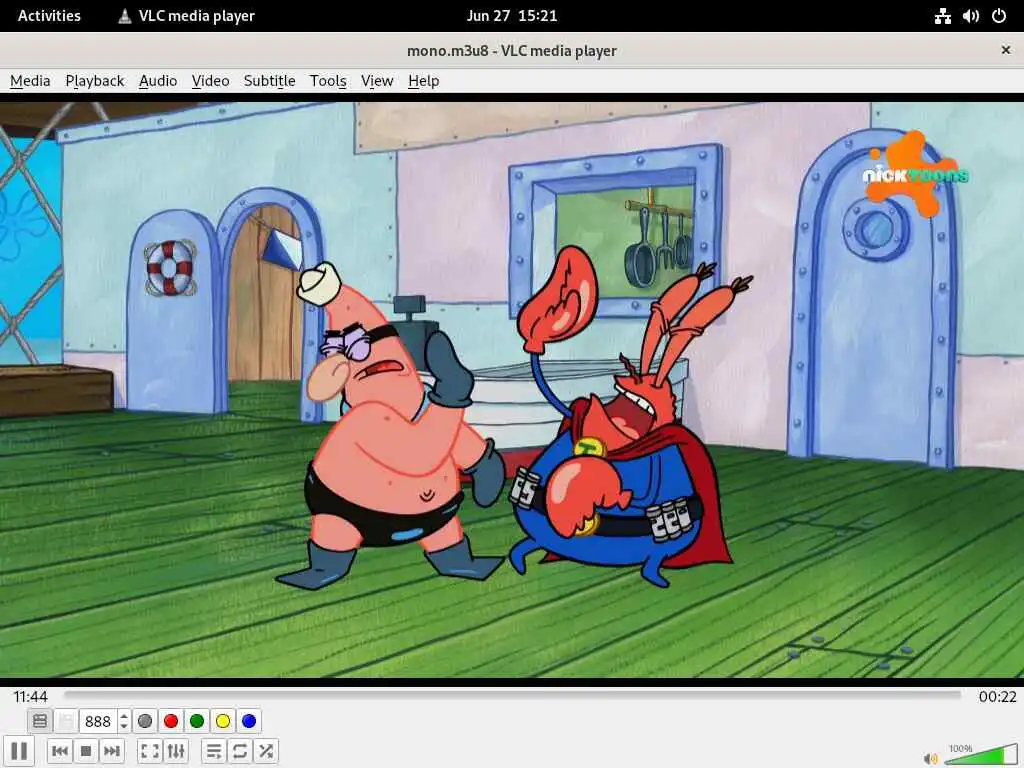
Task: Open extended settings and effects
Action: click(x=176, y=751)
